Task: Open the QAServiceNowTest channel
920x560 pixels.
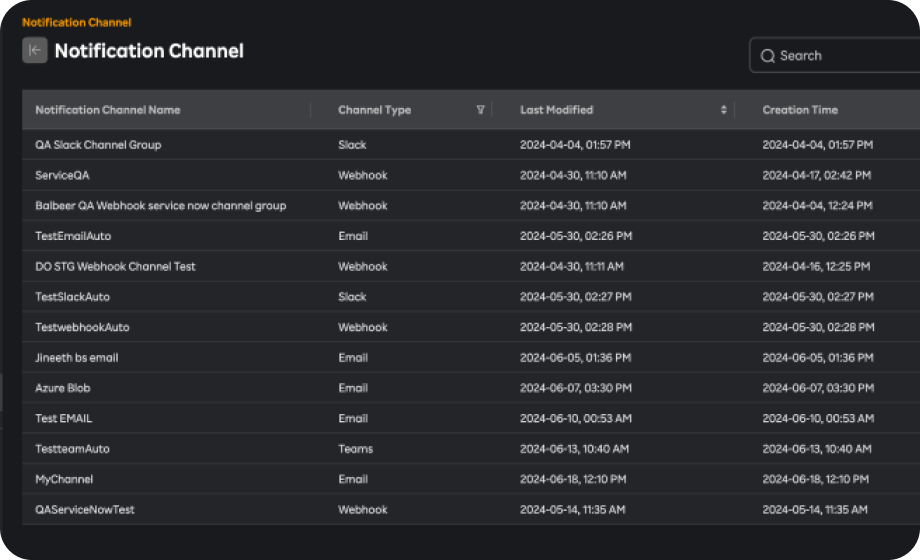Action: tap(85, 510)
